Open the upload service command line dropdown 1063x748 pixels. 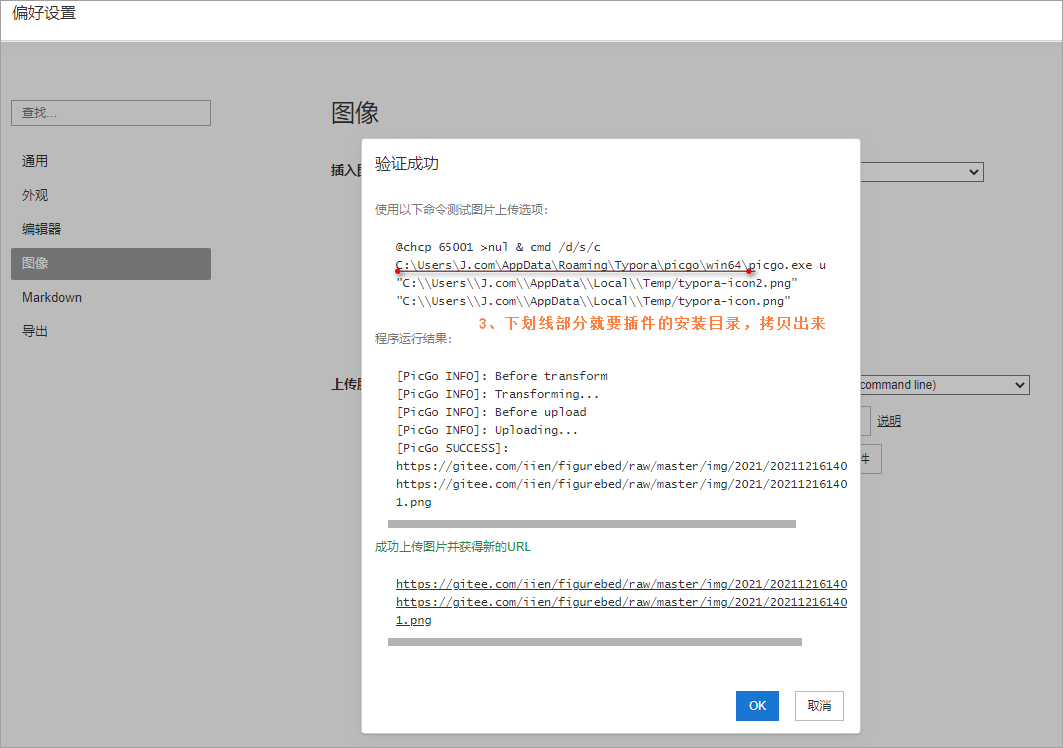pos(944,385)
